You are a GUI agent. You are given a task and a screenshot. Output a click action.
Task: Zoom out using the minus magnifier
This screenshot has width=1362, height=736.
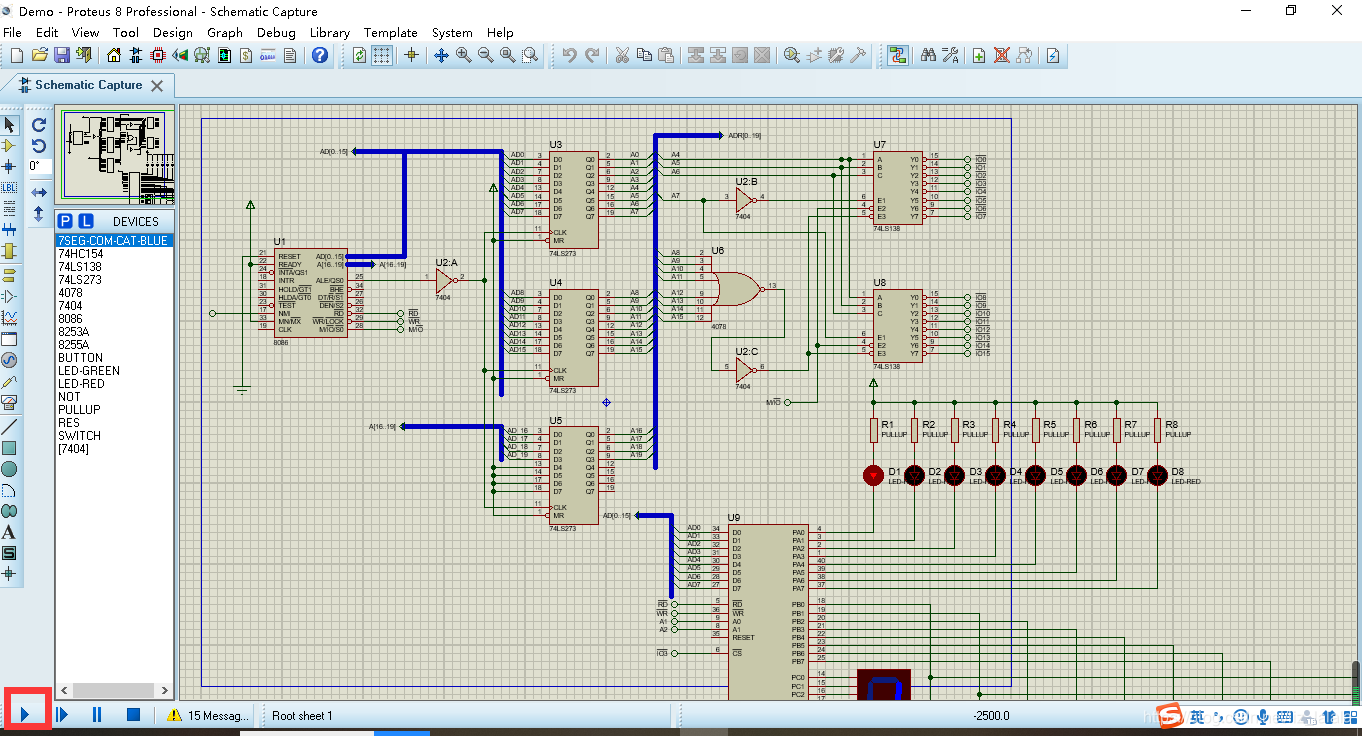[x=485, y=55]
